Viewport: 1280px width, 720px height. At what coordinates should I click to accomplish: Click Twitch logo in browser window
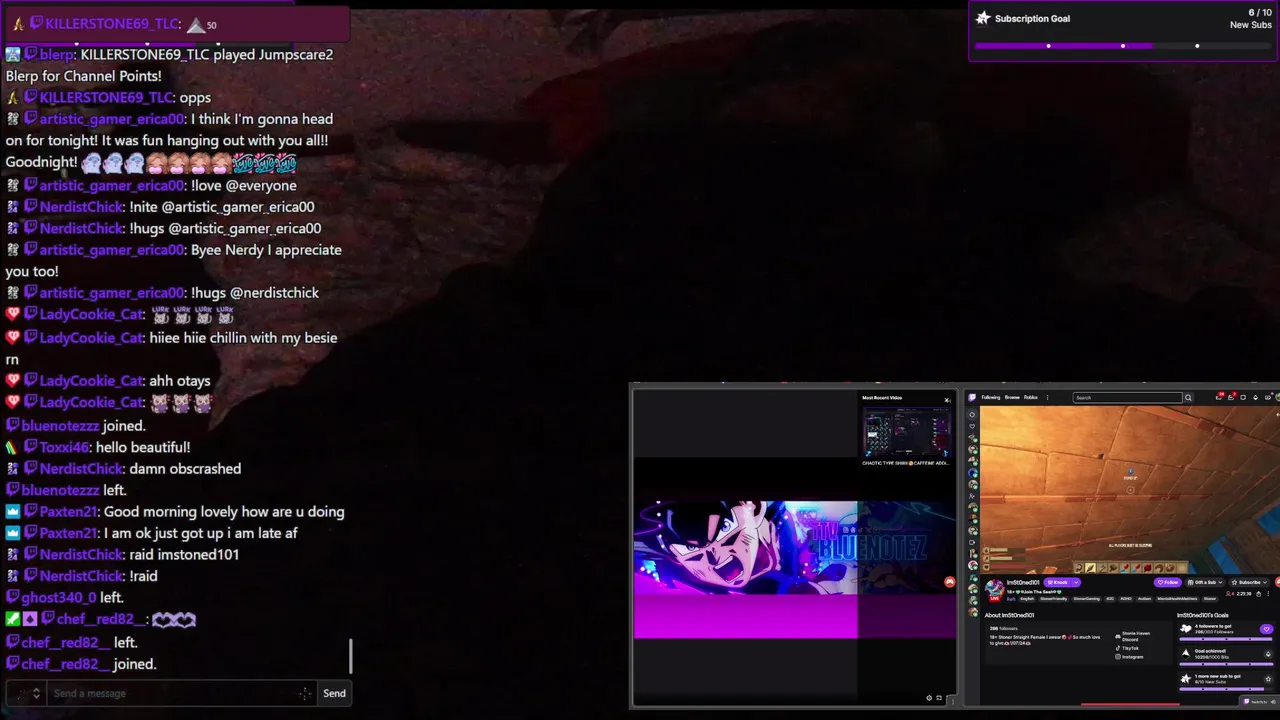point(972,397)
